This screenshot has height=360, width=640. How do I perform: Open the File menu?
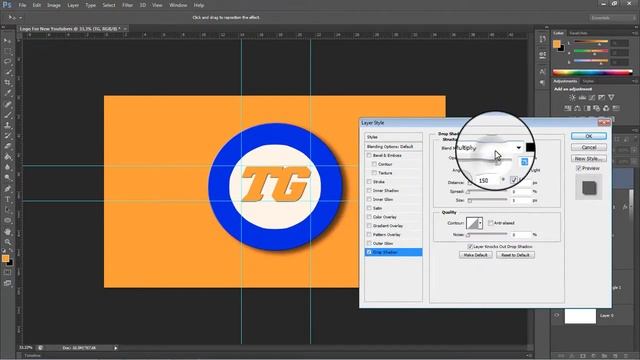pyautogui.click(x=22, y=5)
